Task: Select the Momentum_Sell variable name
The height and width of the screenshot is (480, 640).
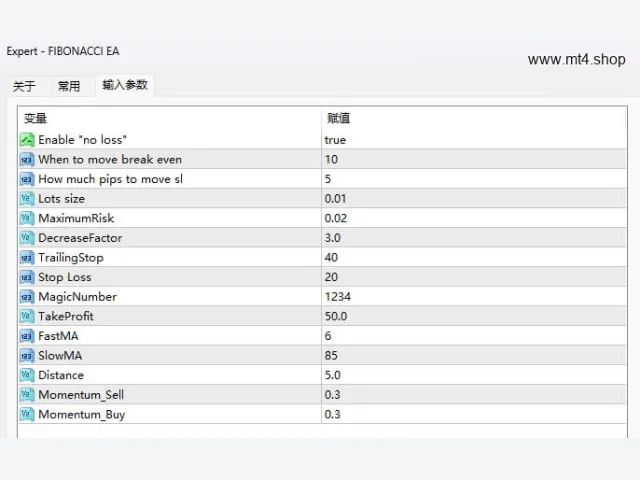Action: tap(81, 395)
